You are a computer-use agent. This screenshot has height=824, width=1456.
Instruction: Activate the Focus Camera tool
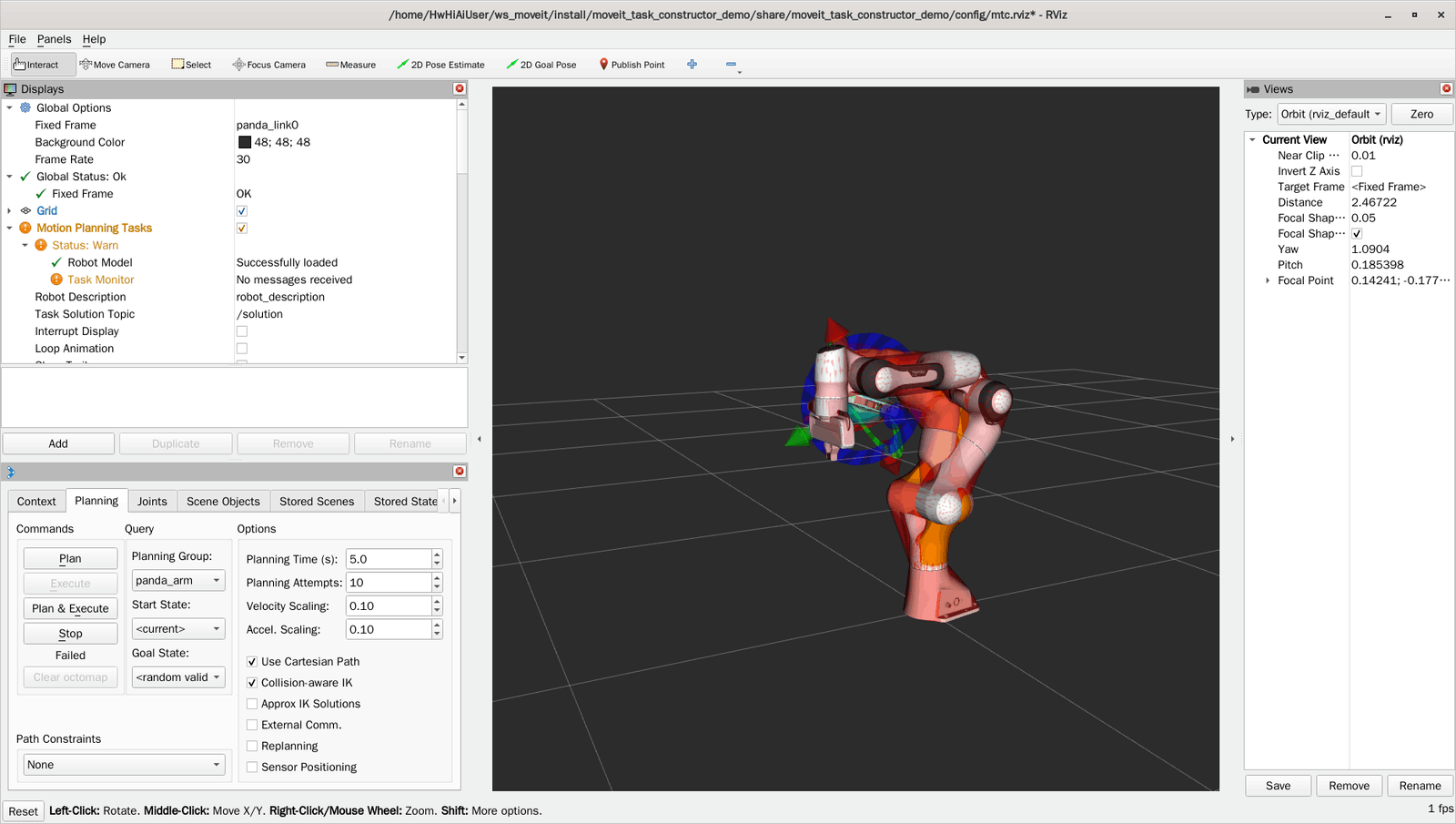coord(269,65)
